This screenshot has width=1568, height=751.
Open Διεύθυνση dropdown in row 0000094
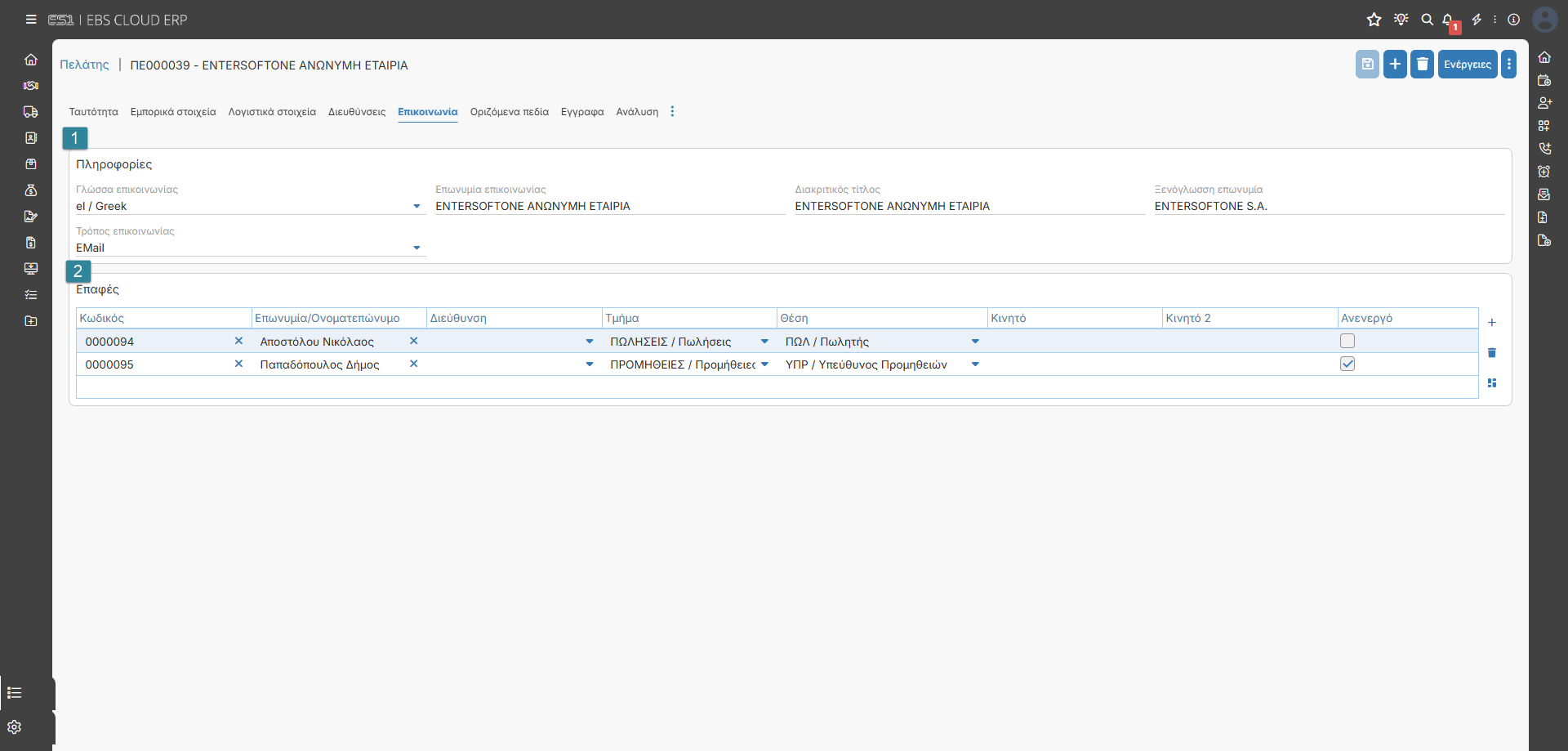pyautogui.click(x=590, y=342)
